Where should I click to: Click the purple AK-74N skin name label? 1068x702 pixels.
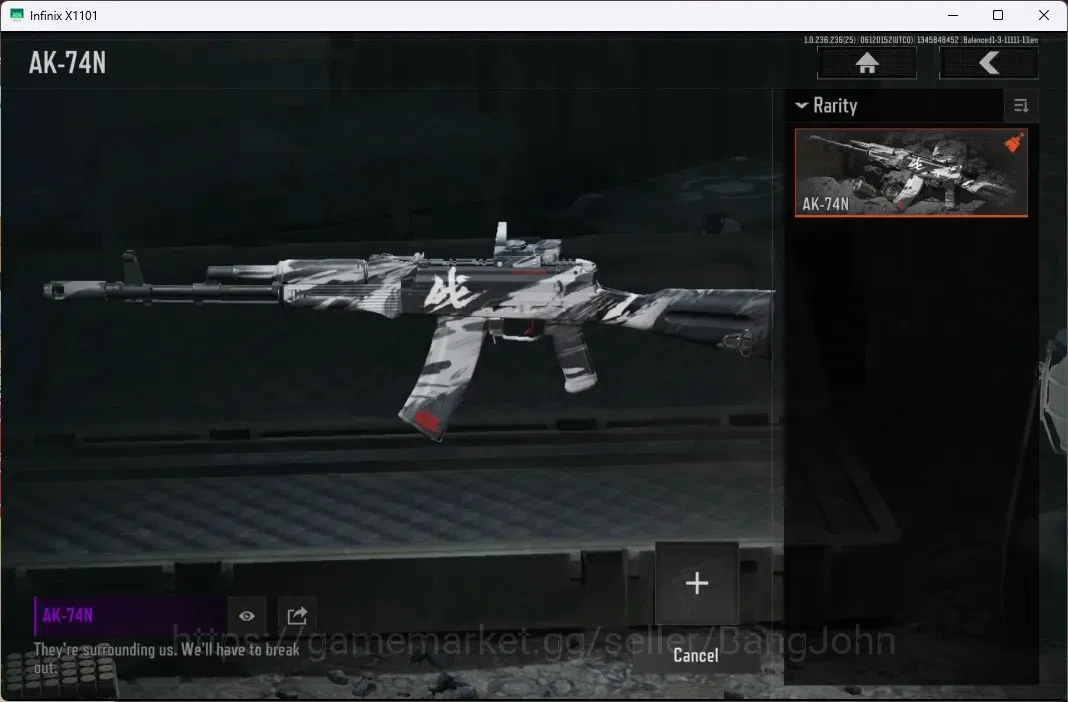click(67, 616)
